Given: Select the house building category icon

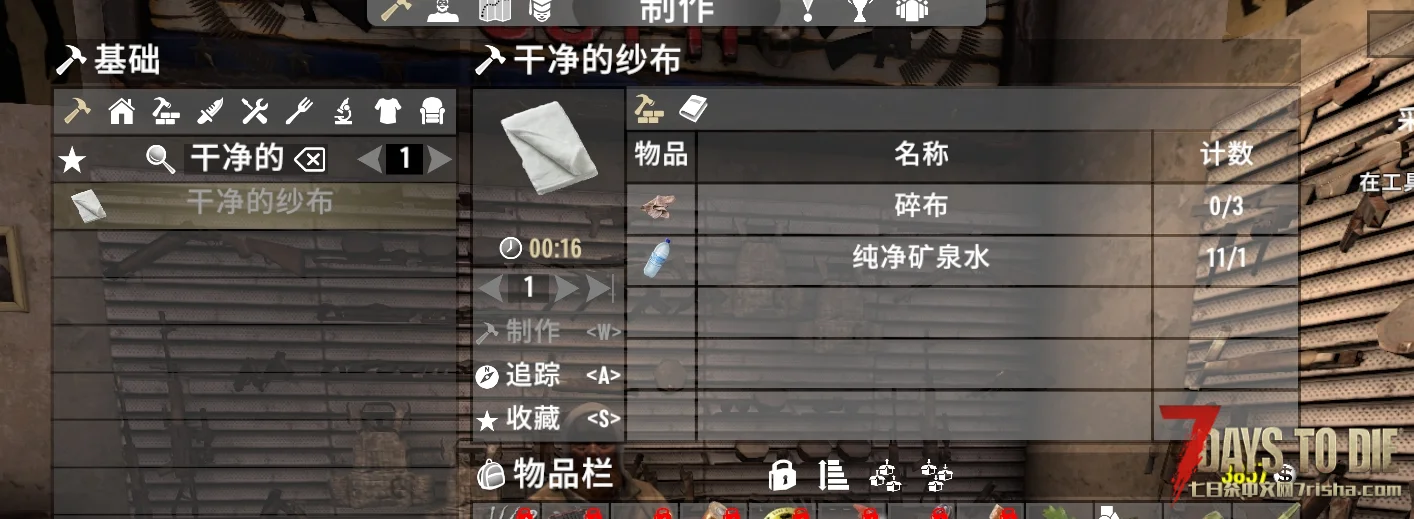Looking at the screenshot, I should (122, 111).
